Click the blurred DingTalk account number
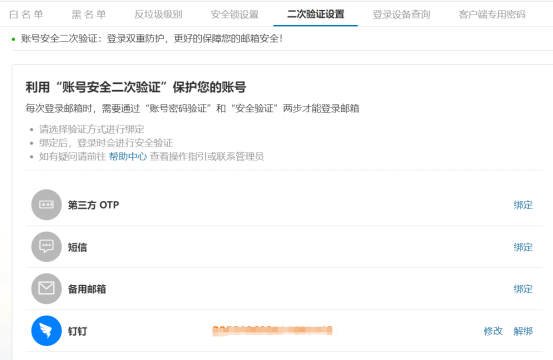Viewport: 553px width, 360px height. (x=272, y=331)
